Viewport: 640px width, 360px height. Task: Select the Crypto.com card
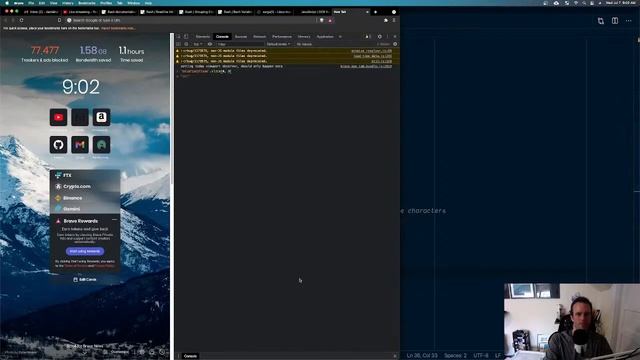(85, 187)
